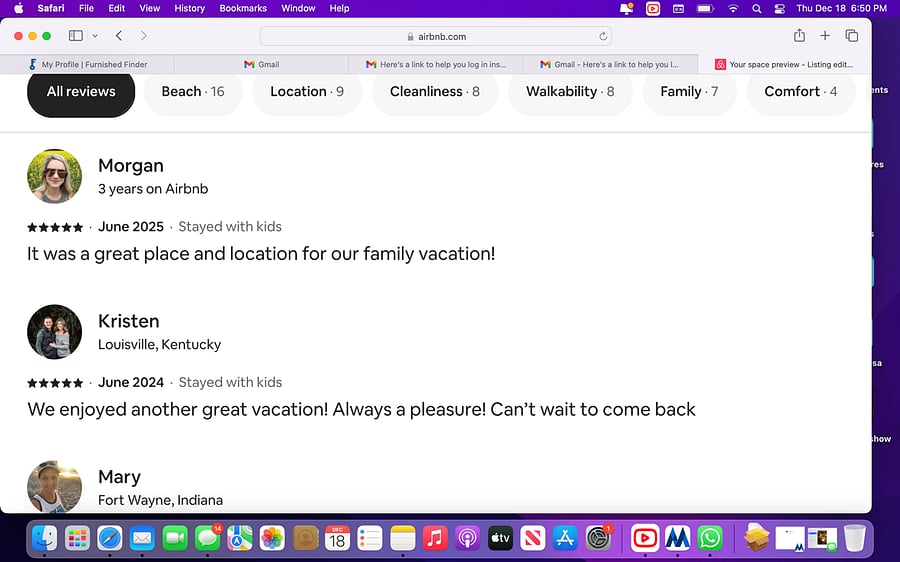Viewport: 900px width, 562px height.
Task: Go back with the back arrow
Action: [119, 36]
